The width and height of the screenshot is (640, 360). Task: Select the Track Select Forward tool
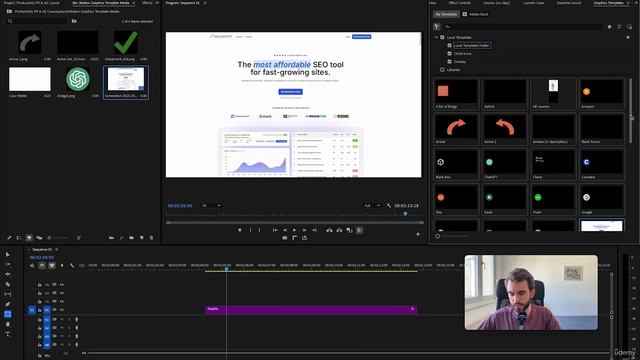pos(8,264)
